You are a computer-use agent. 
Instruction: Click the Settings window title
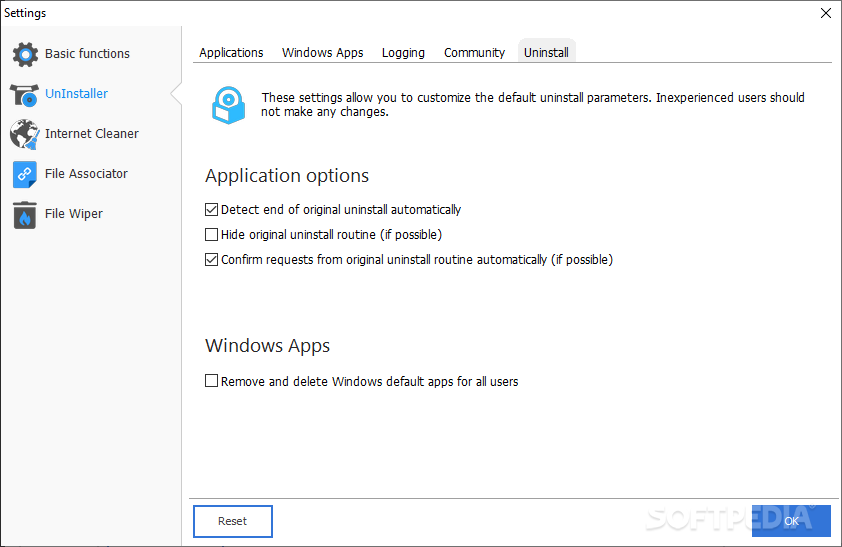(x=25, y=13)
